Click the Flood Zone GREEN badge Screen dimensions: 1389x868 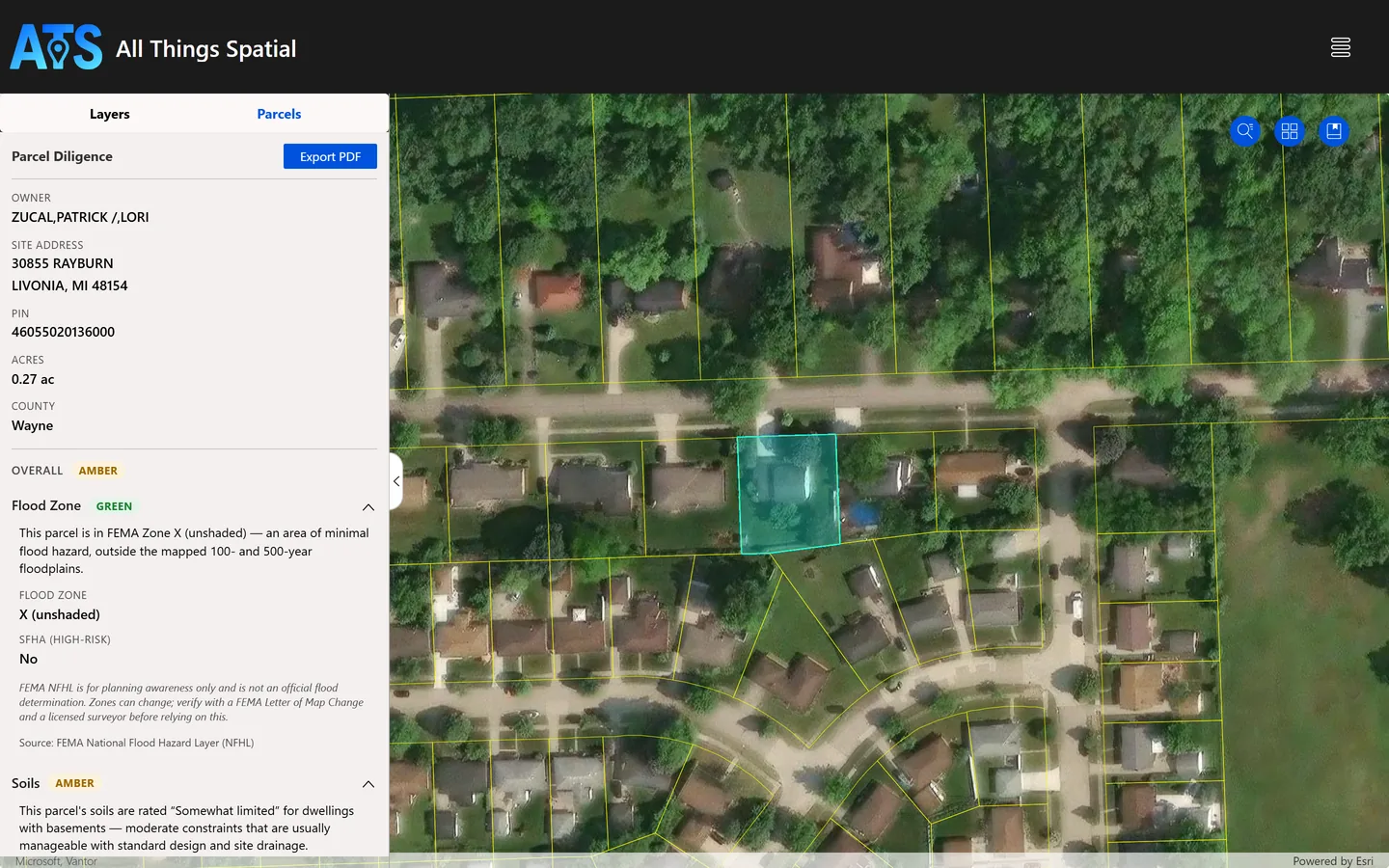114,506
